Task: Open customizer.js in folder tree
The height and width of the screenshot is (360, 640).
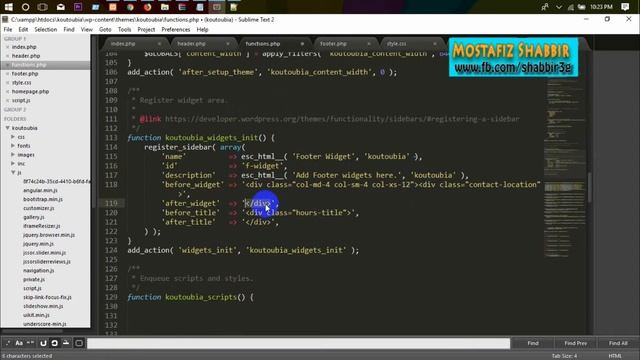Action: pyautogui.click(x=39, y=208)
